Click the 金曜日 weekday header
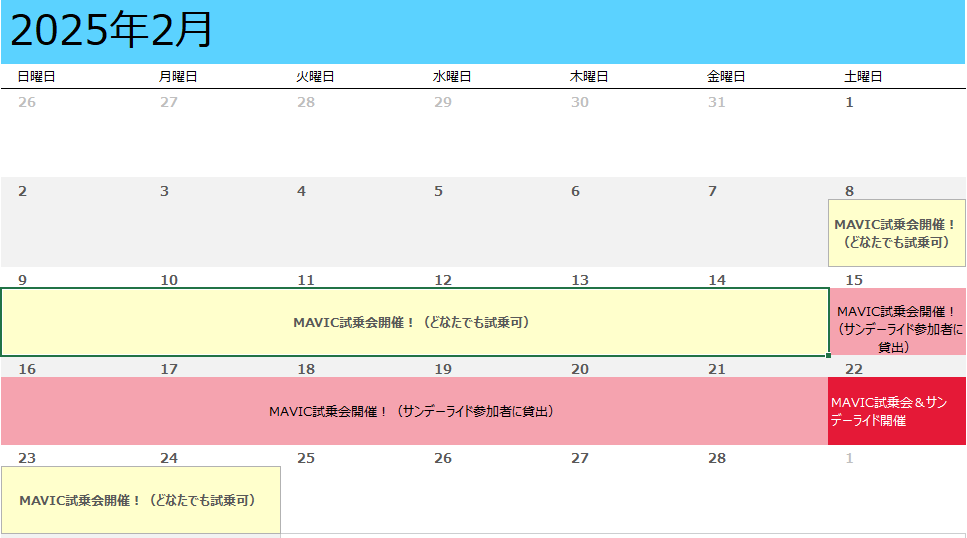This screenshot has width=967, height=538. (x=726, y=76)
